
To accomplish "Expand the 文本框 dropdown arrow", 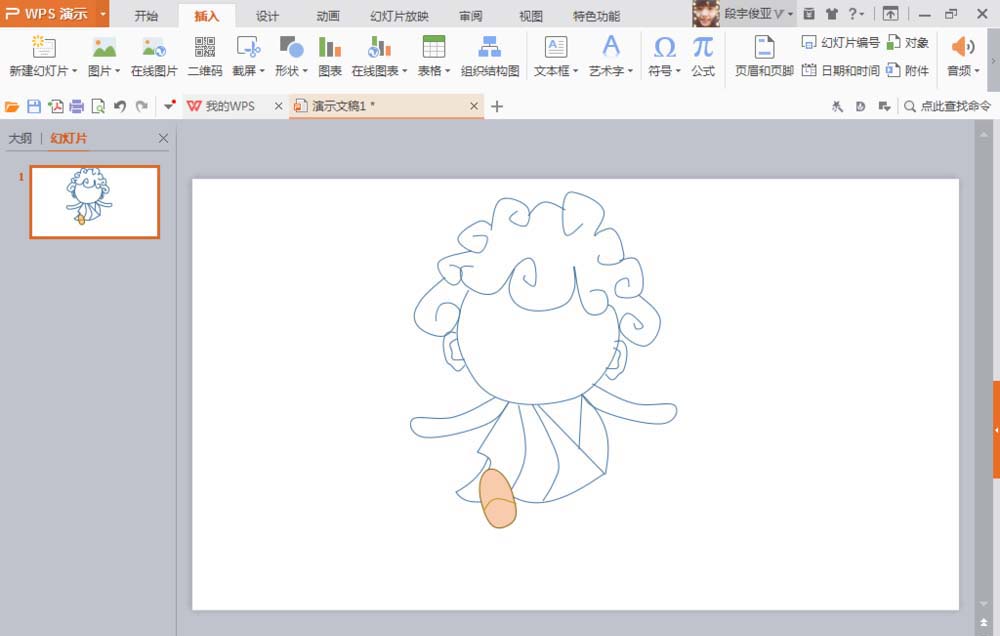I will [x=575, y=71].
